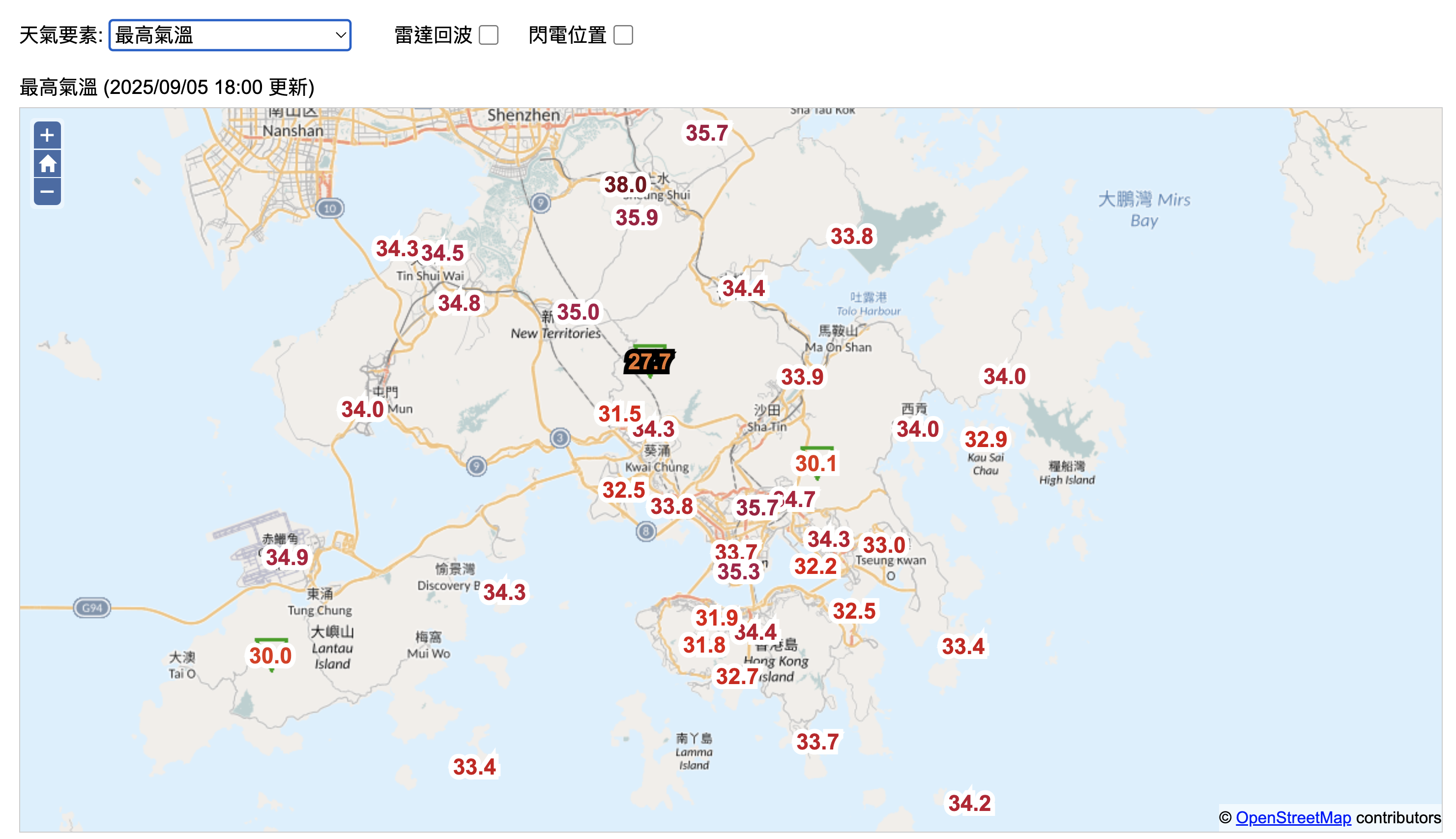1456x839 pixels.
Task: Open the OpenStreetMap attribution link
Action: [x=1293, y=818]
